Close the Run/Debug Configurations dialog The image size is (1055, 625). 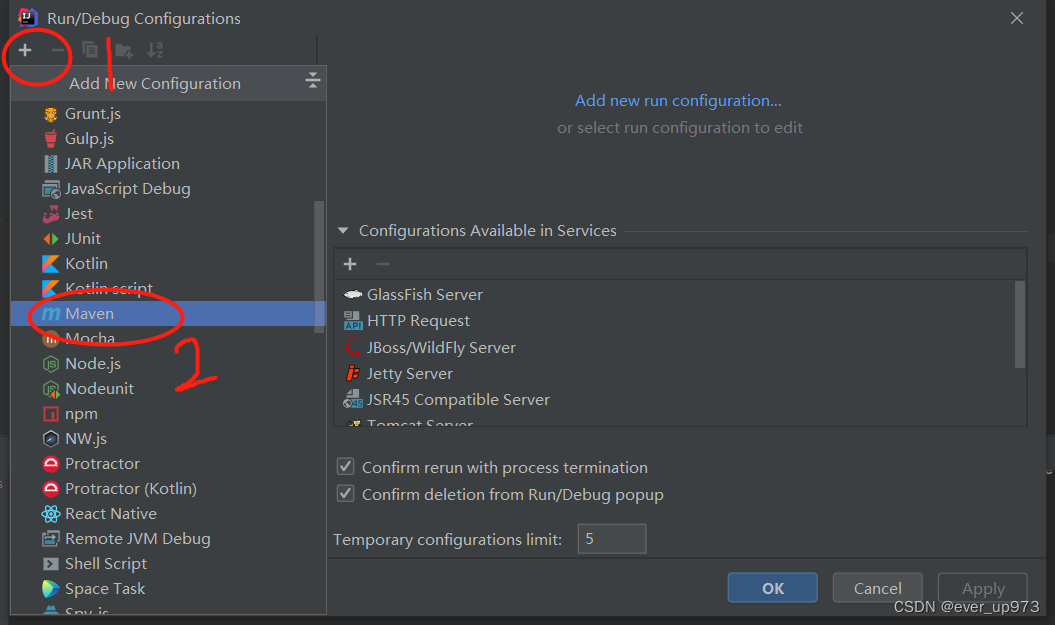tap(1017, 18)
